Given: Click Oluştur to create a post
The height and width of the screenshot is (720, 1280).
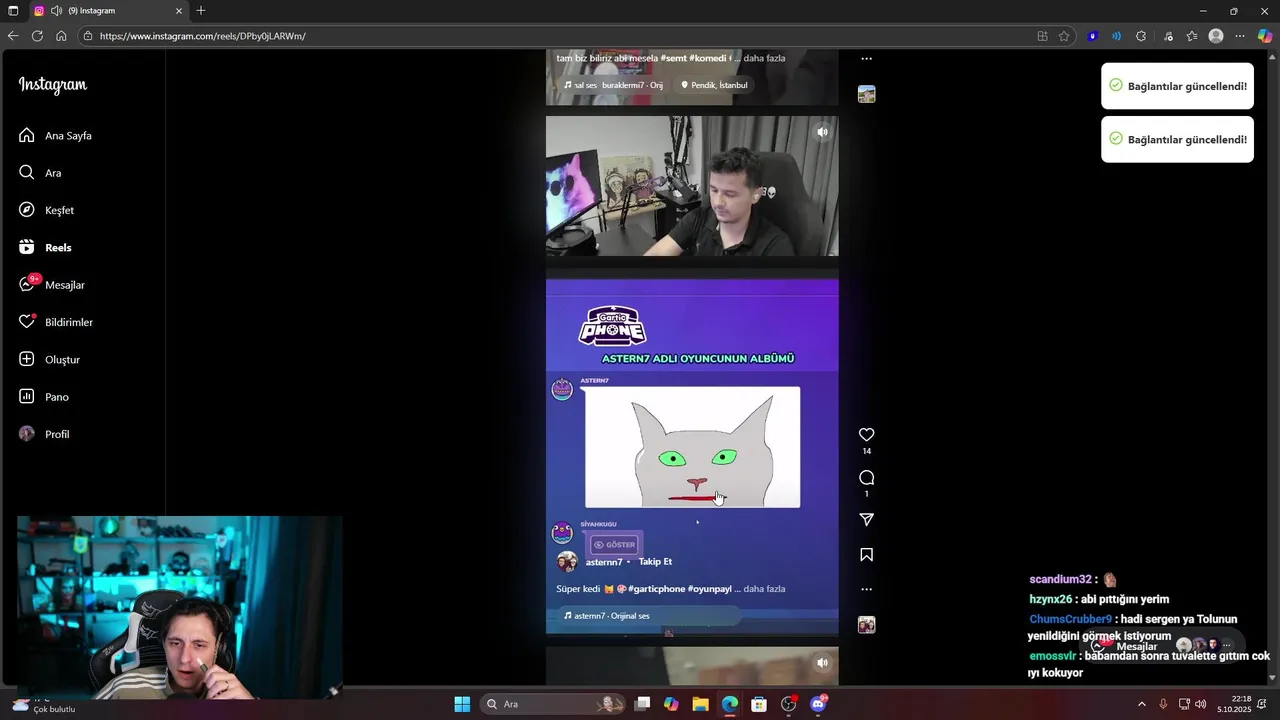Looking at the screenshot, I should click(x=49, y=359).
